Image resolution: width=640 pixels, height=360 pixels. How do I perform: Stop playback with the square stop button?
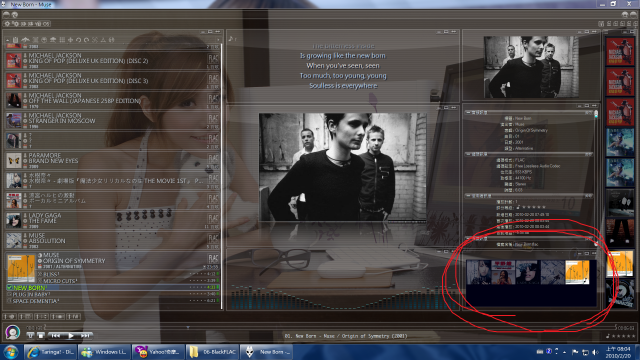pyautogui.click(x=40, y=336)
